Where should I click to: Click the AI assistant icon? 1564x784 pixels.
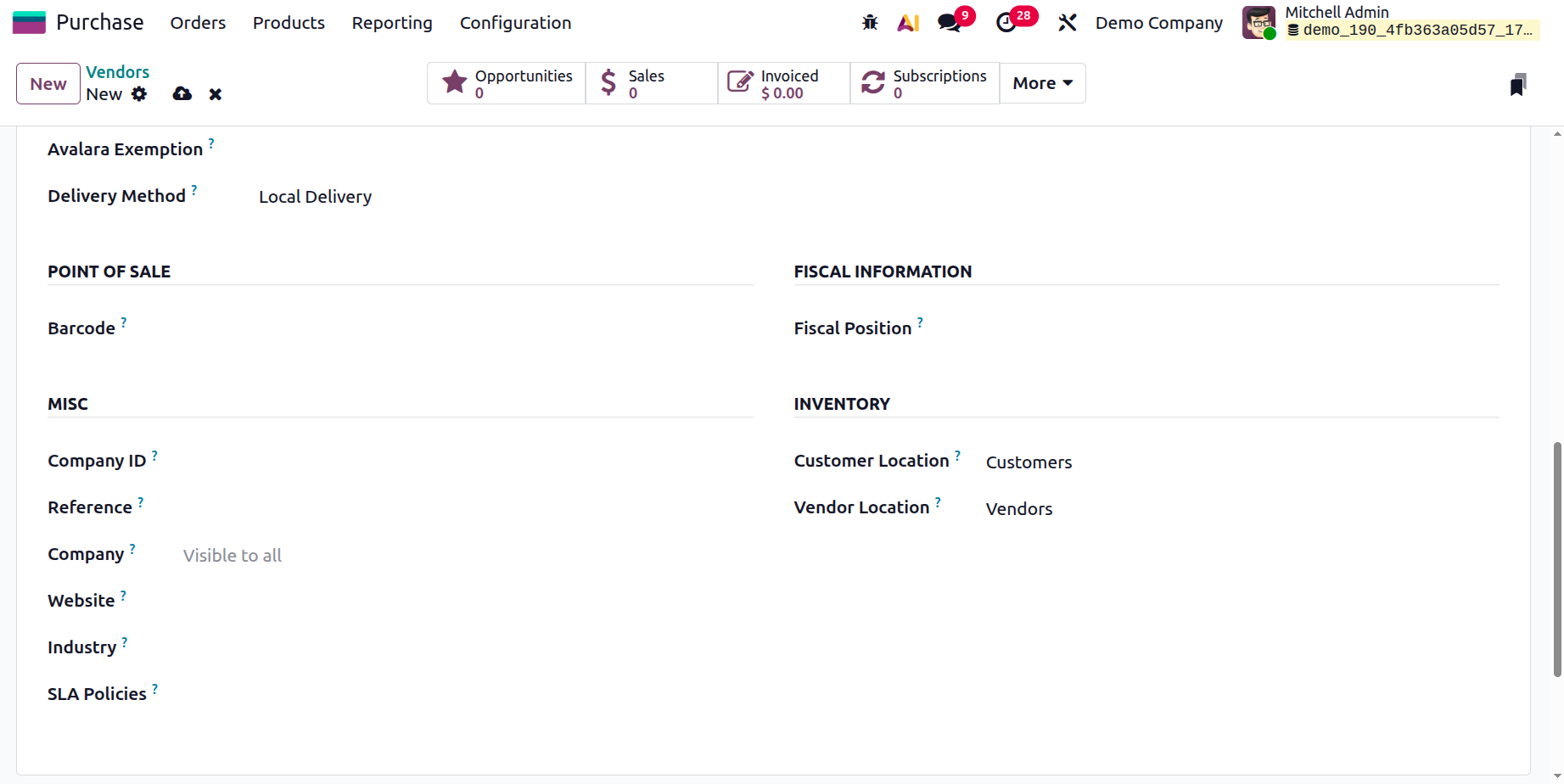[x=907, y=22]
